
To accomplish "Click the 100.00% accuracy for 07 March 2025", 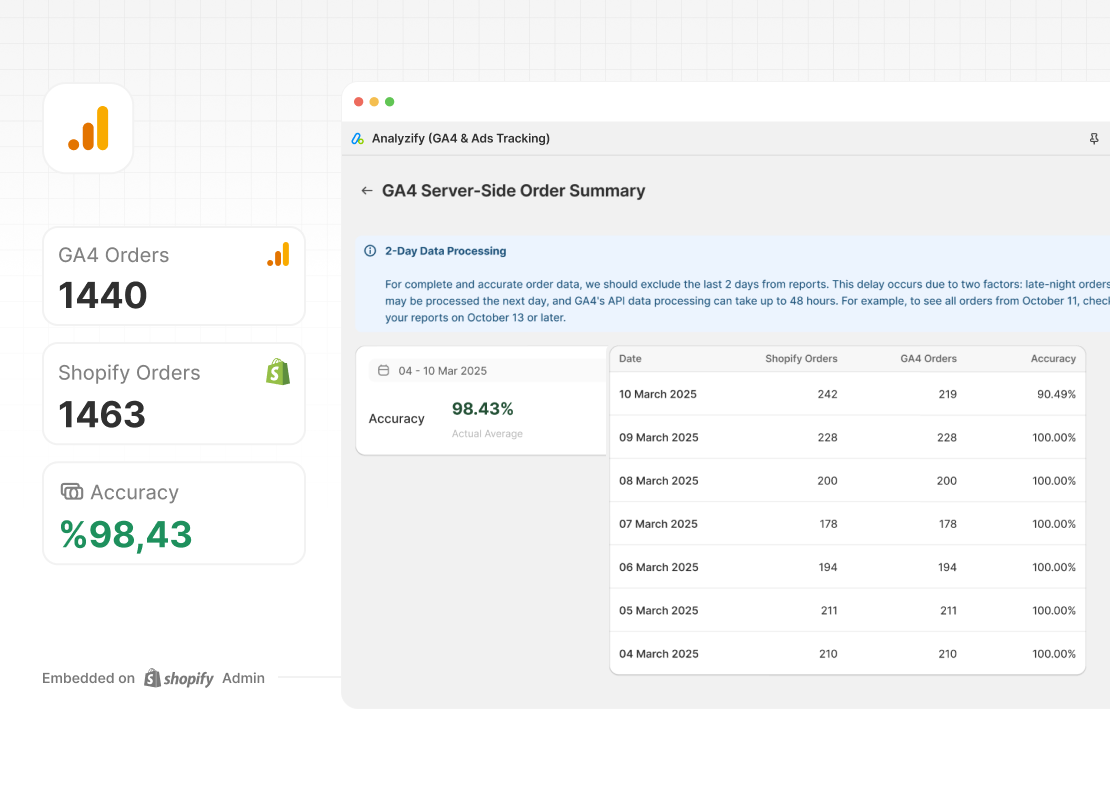I will click(x=1054, y=524).
